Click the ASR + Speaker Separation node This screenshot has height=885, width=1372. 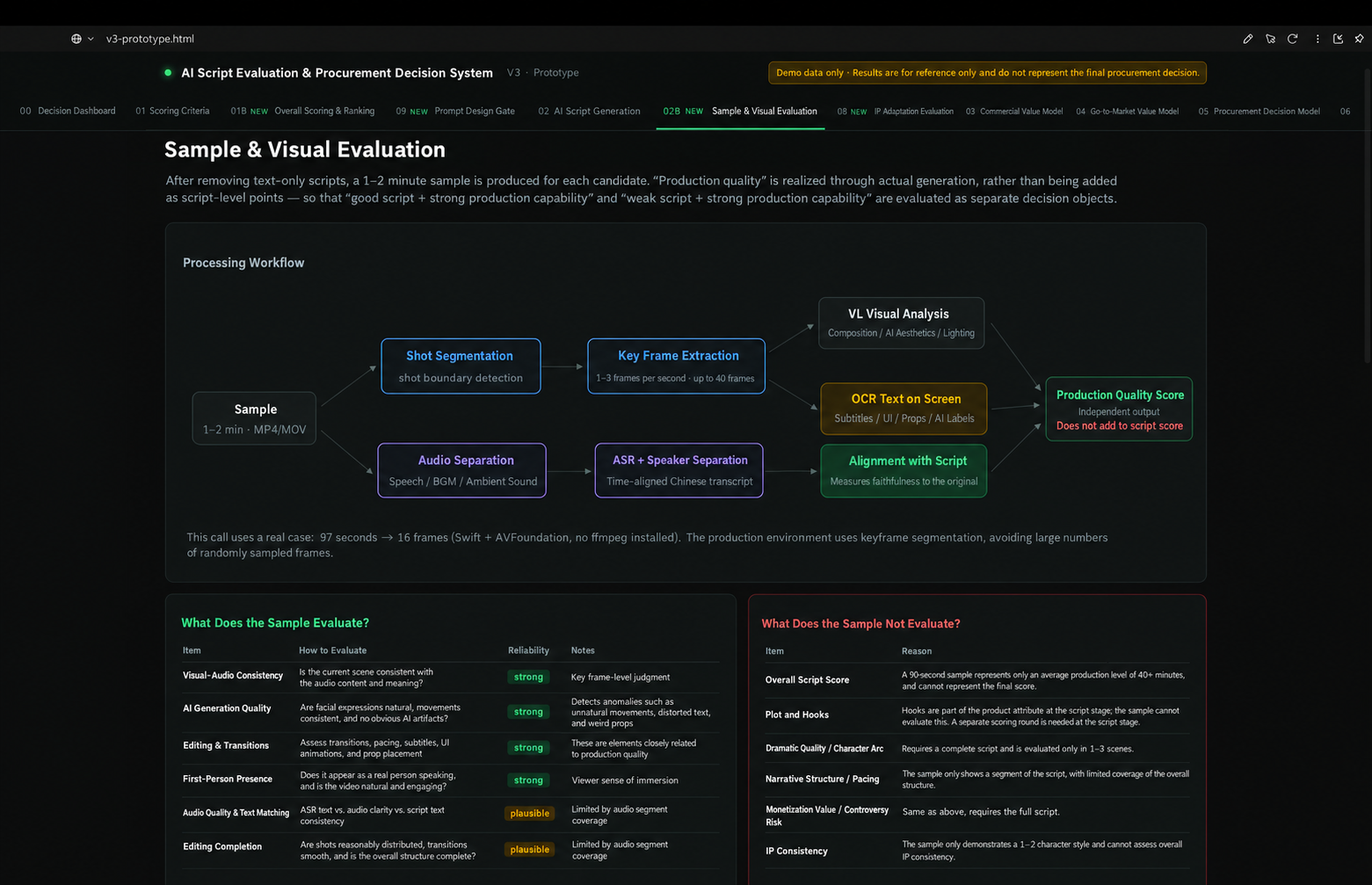[x=679, y=470]
